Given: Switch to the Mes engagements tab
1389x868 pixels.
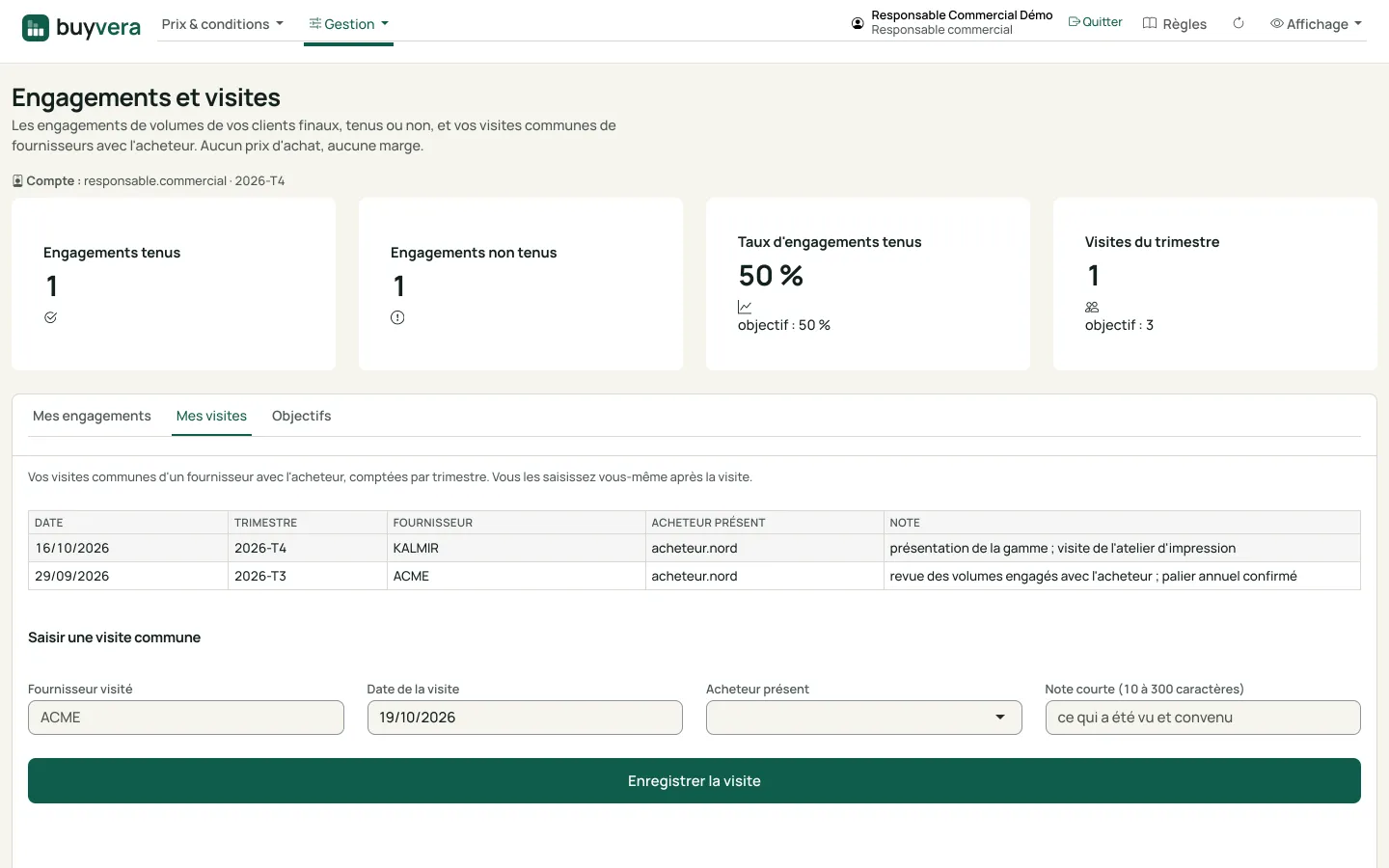Looking at the screenshot, I should coord(92,416).
